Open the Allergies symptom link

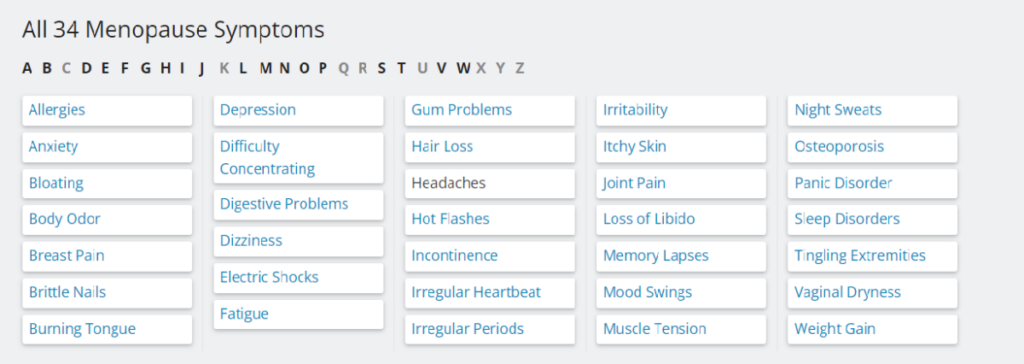click(x=107, y=110)
